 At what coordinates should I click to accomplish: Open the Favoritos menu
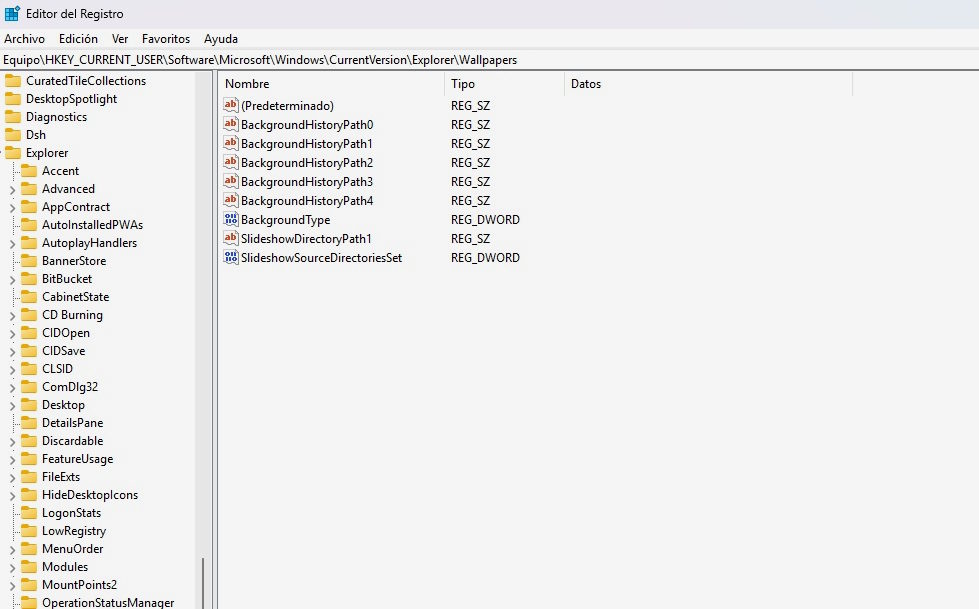pyautogui.click(x=165, y=39)
